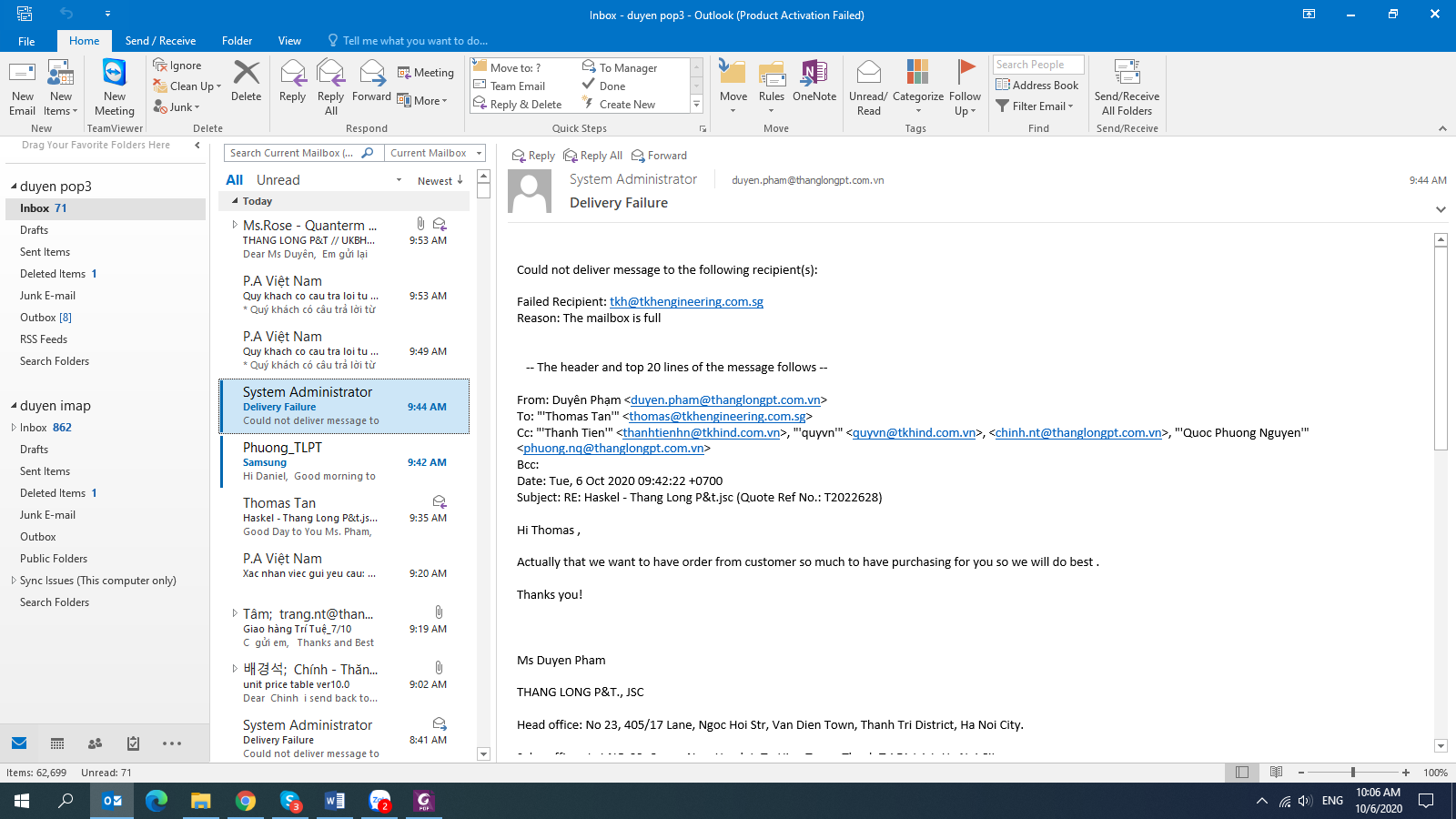Create a New Email
Screen dimensions: 1456x819
(22, 88)
